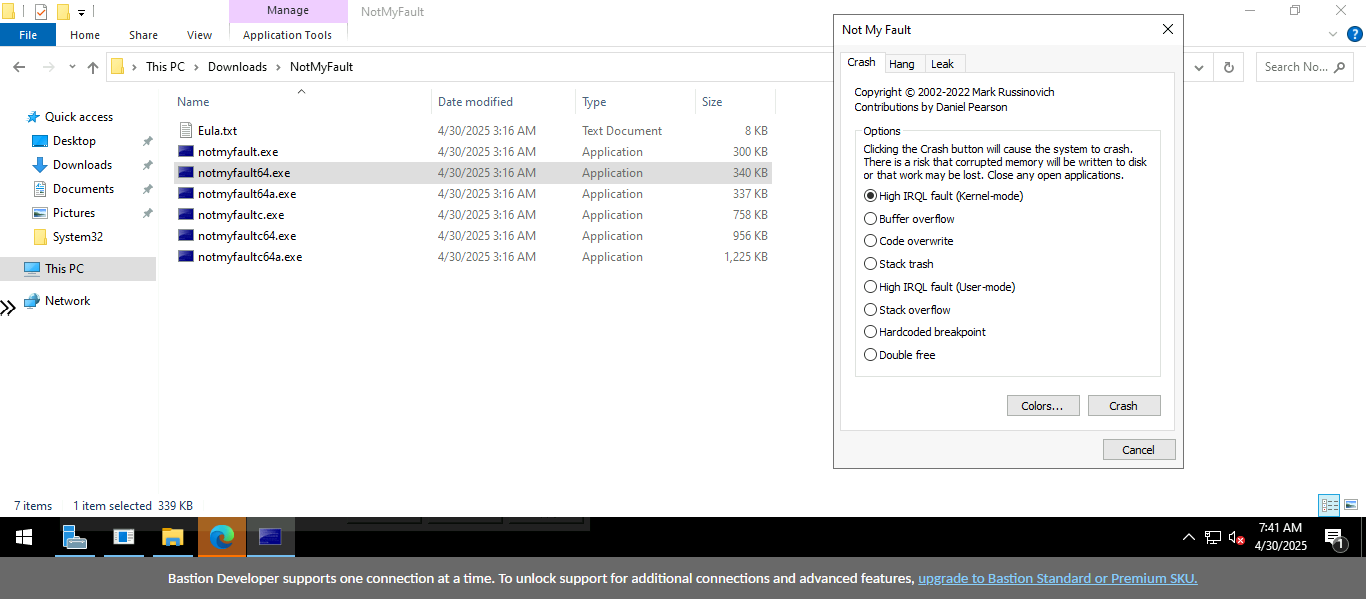
Task: Expand chevron after Downloads breadcrumb
Action: pyautogui.click(x=278, y=67)
